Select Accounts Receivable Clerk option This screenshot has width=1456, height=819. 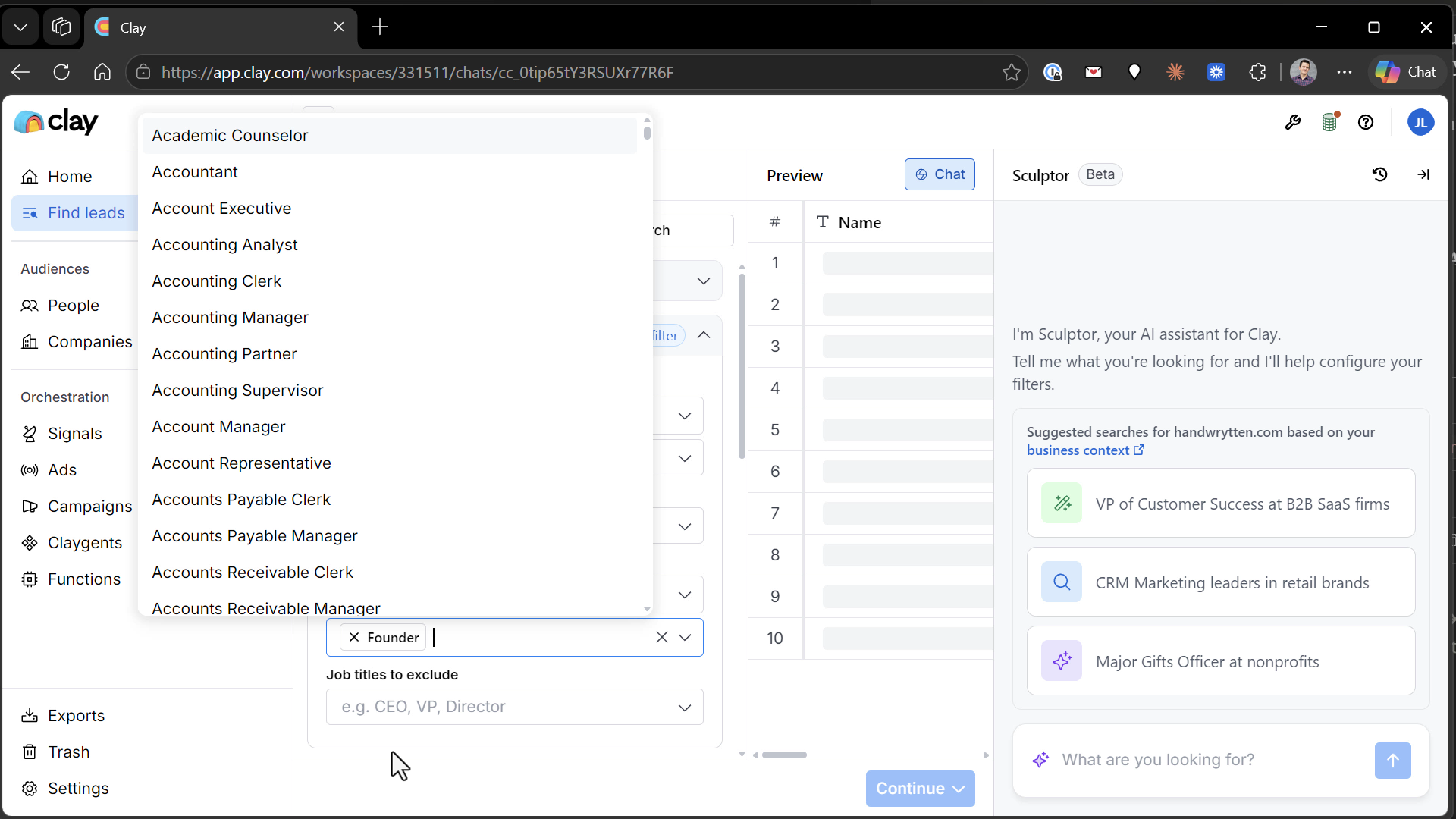(390, 573)
